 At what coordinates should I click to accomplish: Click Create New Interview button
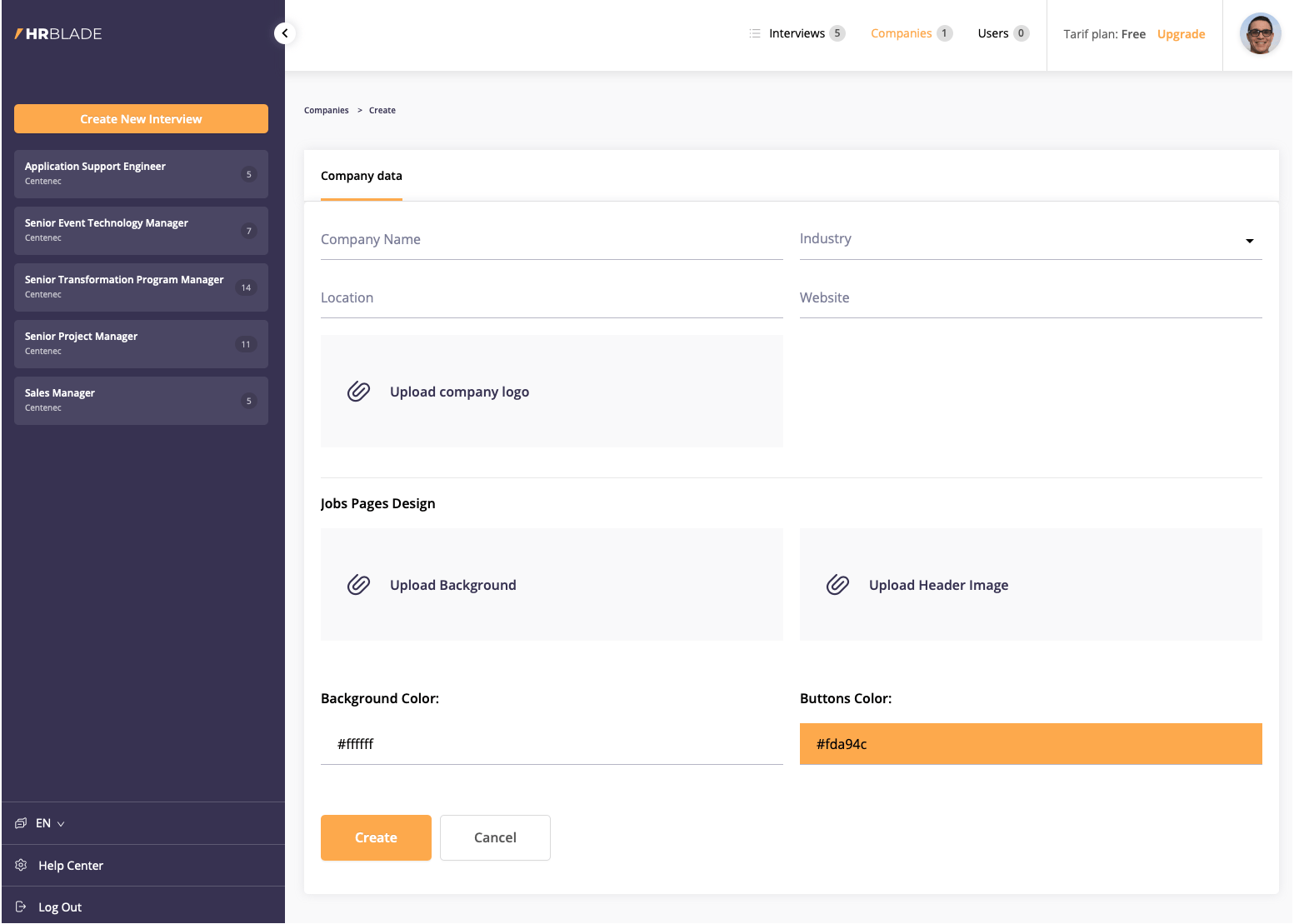[141, 119]
